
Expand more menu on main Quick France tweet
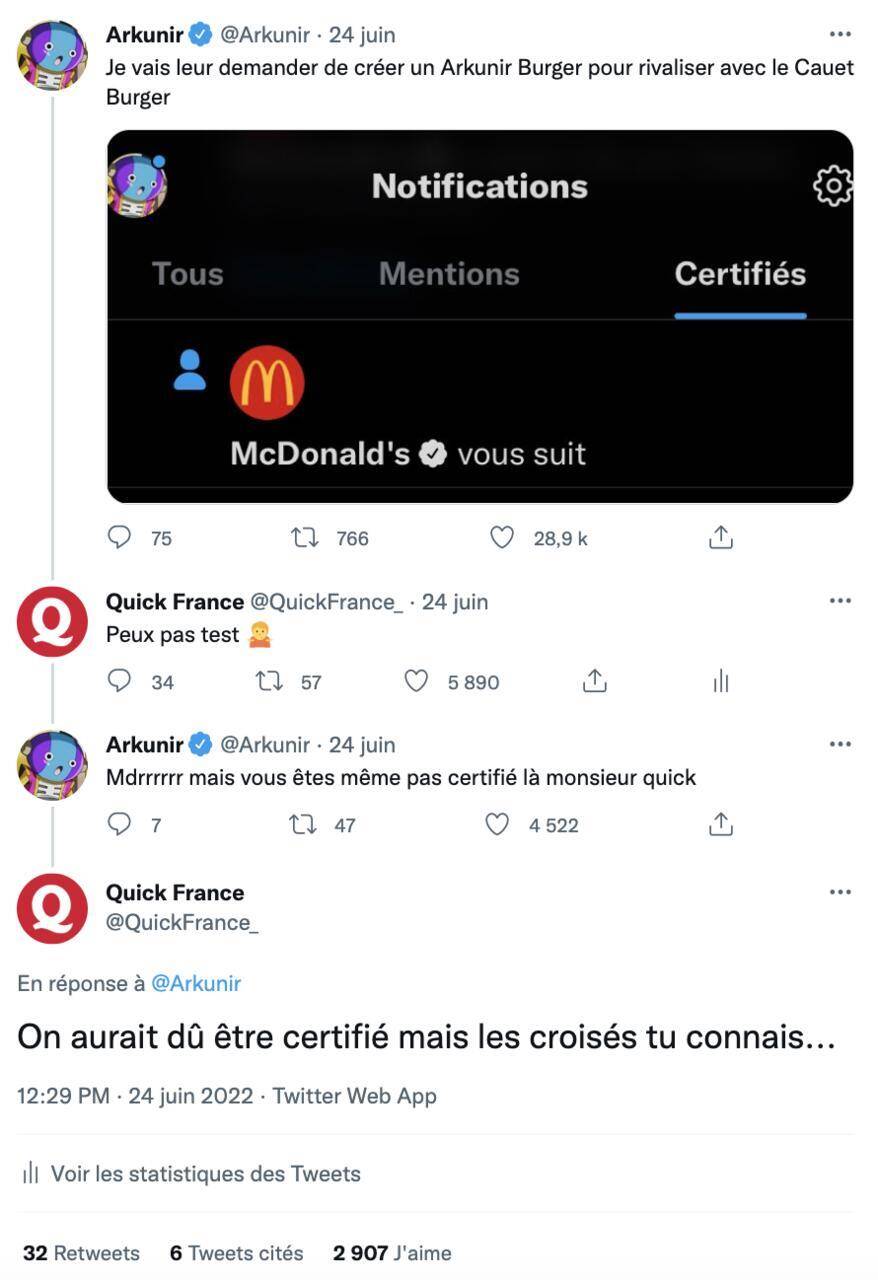[x=840, y=892]
